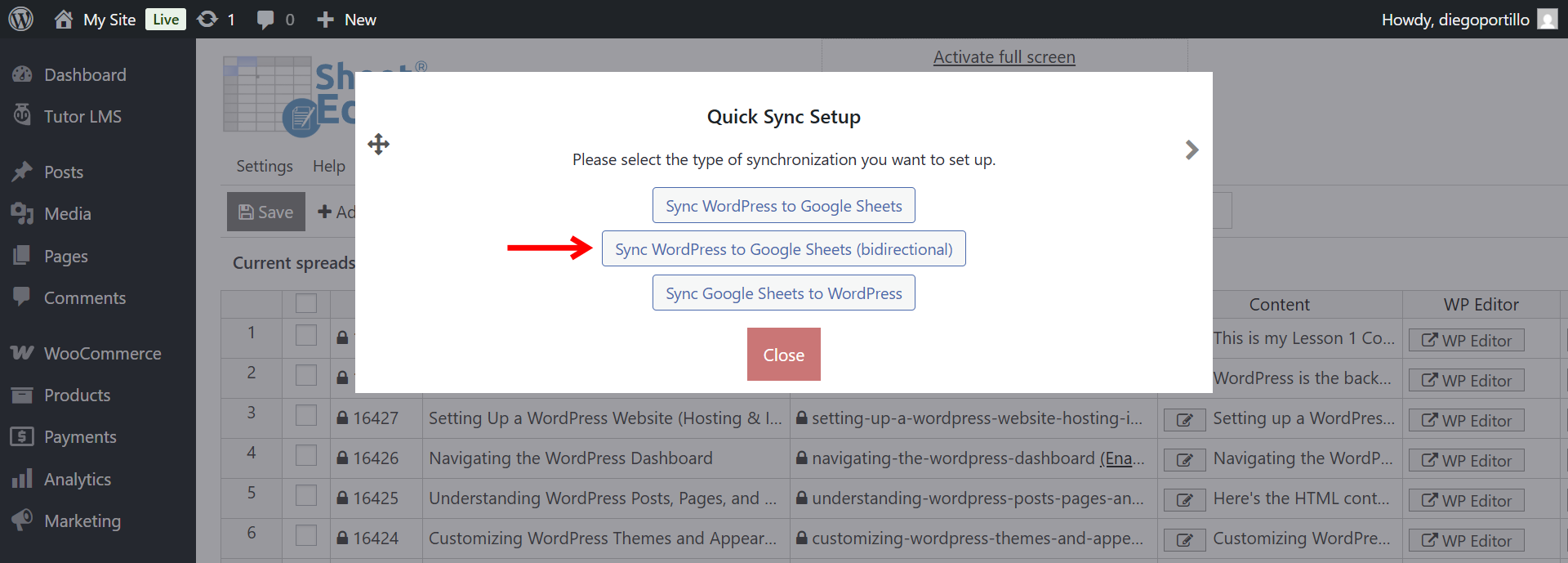This screenshot has width=1568, height=563.
Task: Open WooCommerce in the sidebar menu
Action: [102, 354]
